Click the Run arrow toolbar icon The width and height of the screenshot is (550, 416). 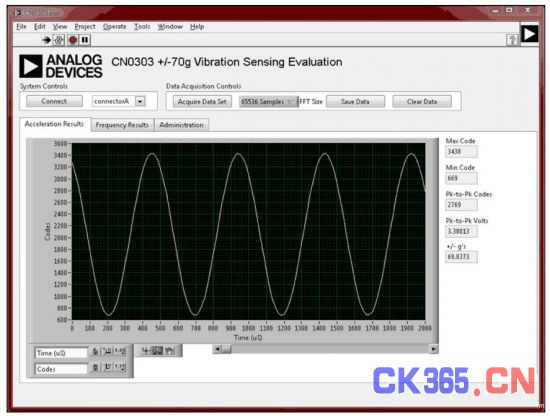[x=46, y=40]
